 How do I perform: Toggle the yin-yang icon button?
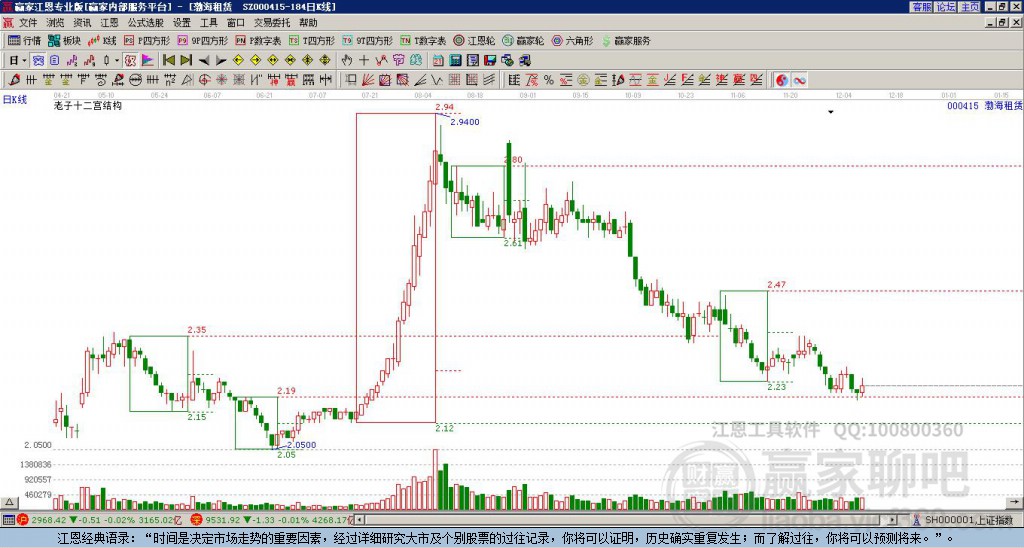(782, 80)
